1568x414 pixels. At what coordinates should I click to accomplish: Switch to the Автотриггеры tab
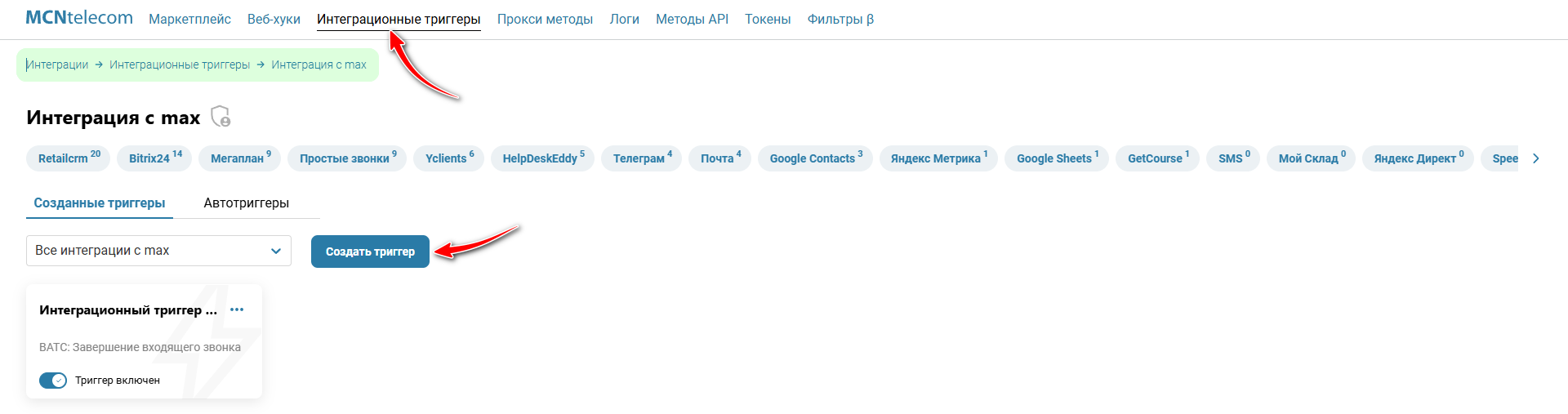coord(246,203)
